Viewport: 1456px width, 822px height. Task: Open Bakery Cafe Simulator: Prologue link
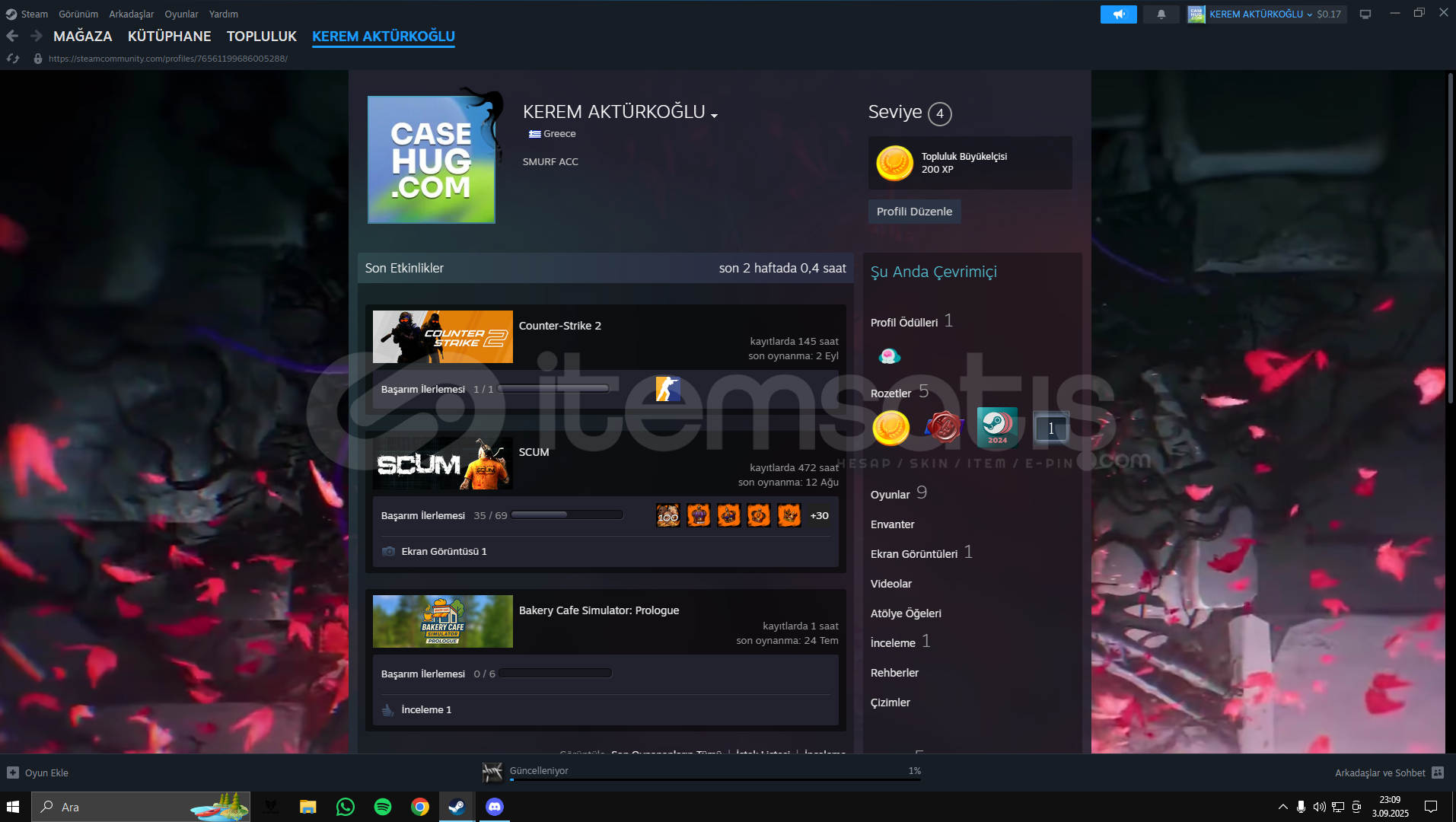[599, 610]
